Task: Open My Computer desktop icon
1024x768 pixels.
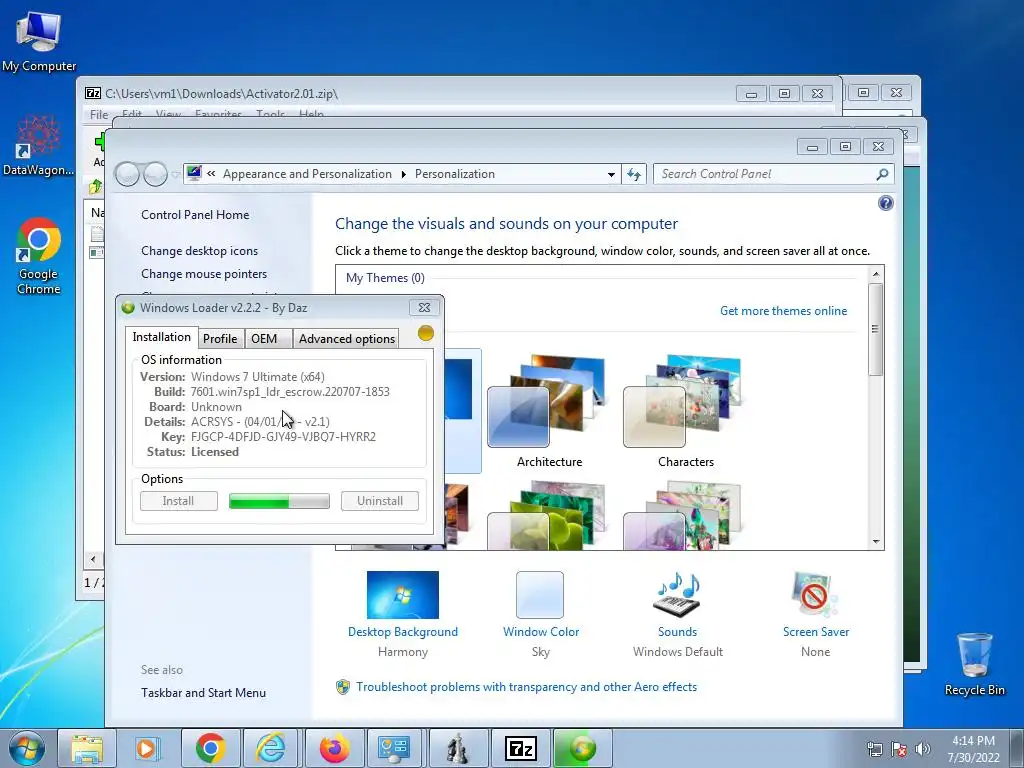Action: pyautogui.click(x=39, y=41)
